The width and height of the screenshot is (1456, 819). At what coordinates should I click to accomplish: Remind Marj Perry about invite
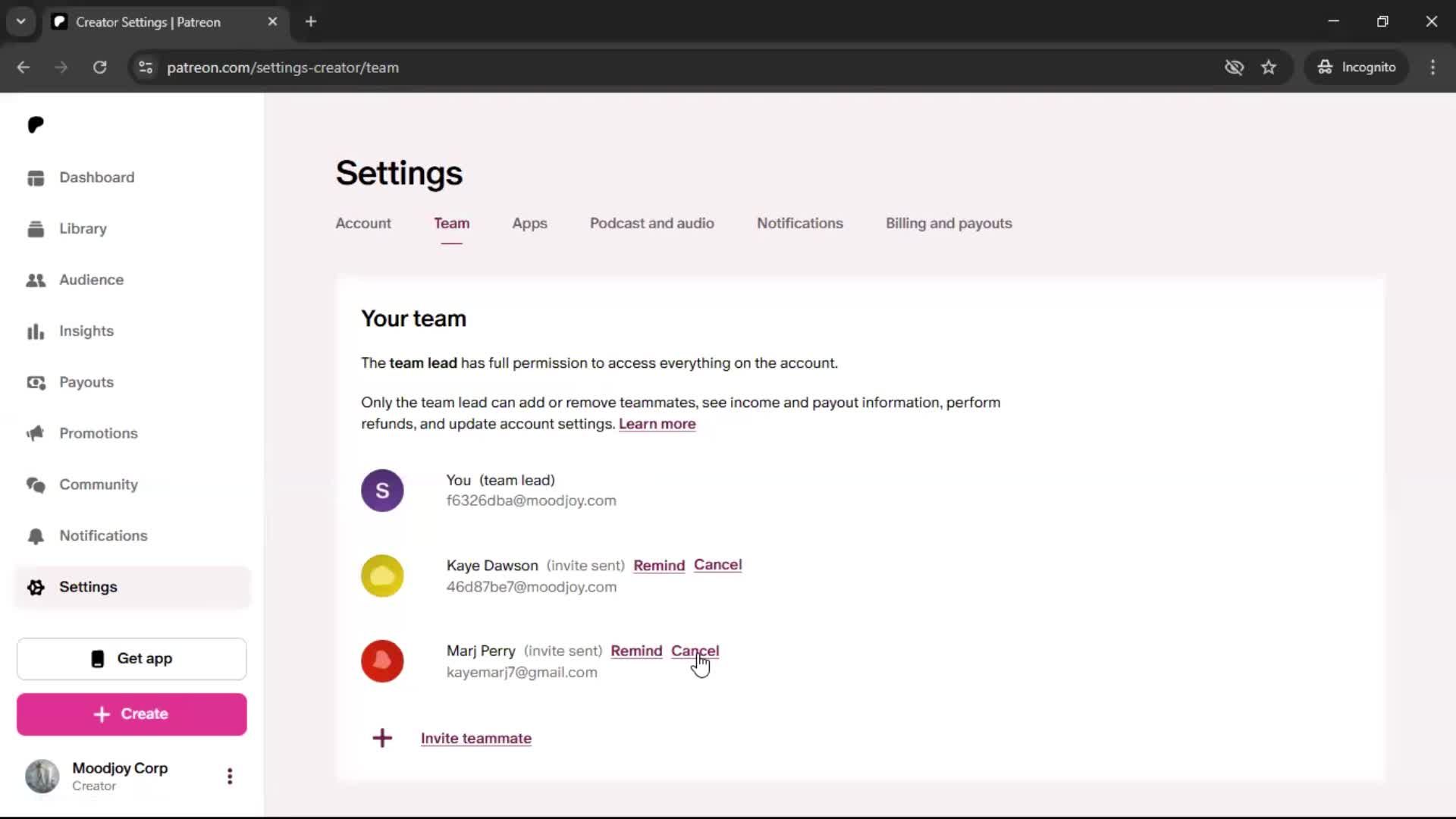click(x=636, y=651)
